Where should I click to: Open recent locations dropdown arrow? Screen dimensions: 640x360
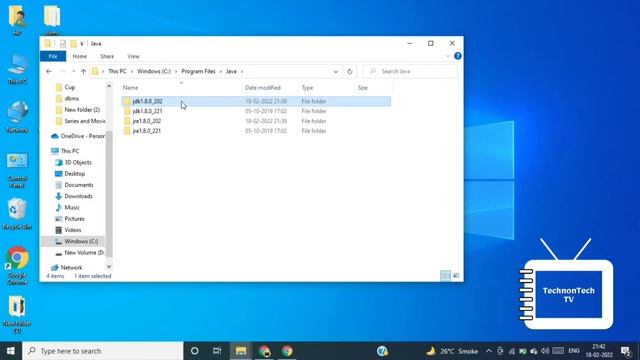point(73,71)
